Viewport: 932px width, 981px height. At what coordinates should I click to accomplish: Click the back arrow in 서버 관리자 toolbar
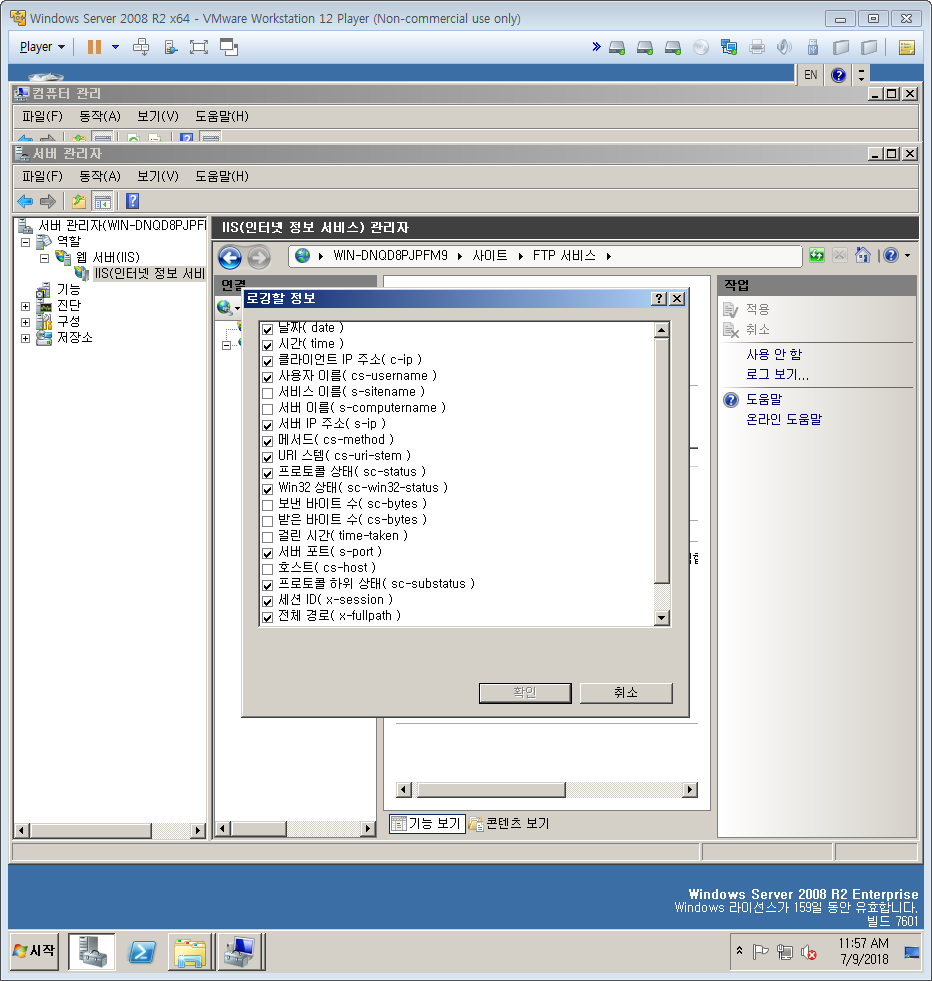(x=25, y=201)
